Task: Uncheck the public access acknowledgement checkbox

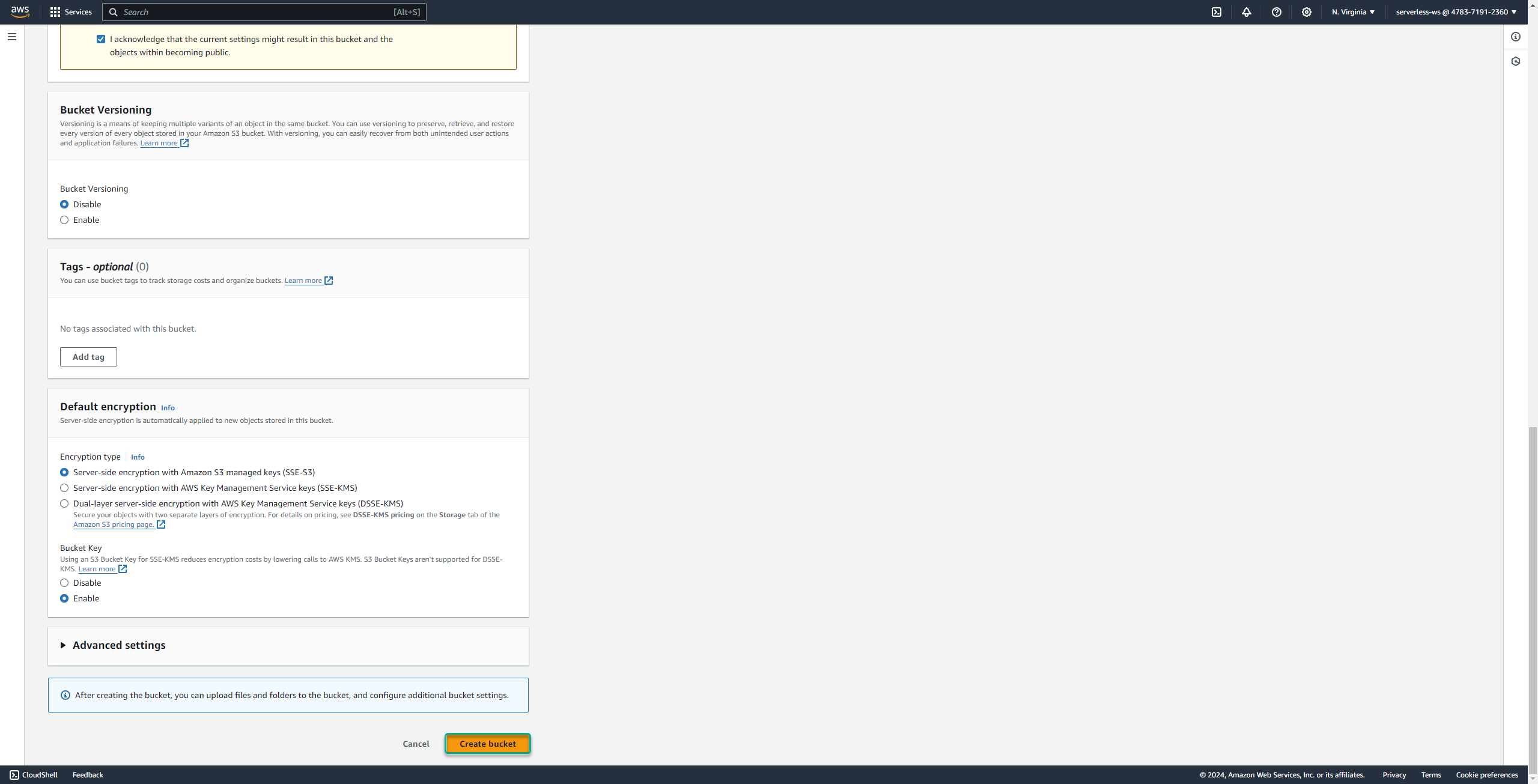Action: [x=101, y=39]
